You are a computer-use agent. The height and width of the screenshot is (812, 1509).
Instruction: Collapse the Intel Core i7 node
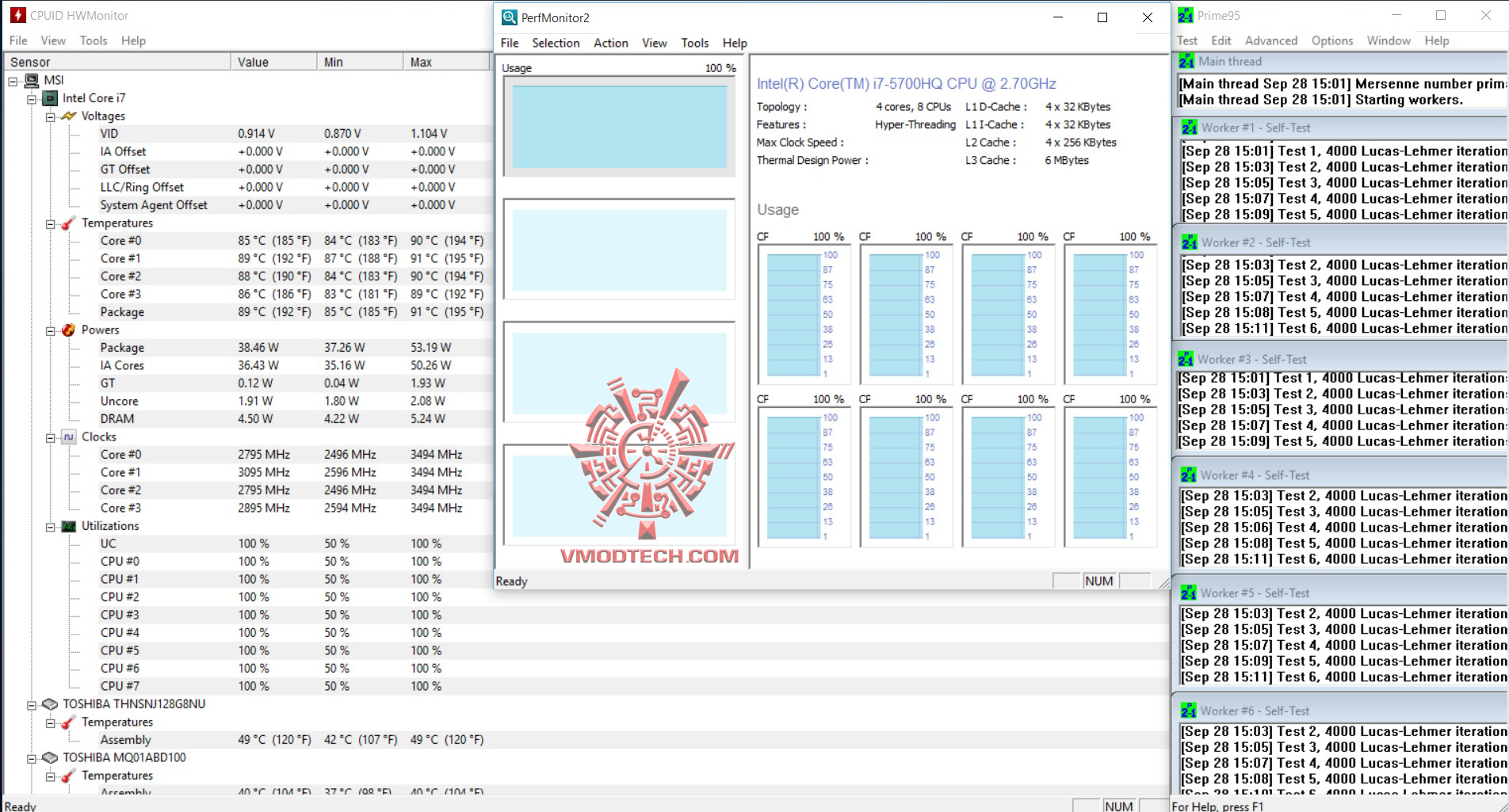[x=32, y=99]
